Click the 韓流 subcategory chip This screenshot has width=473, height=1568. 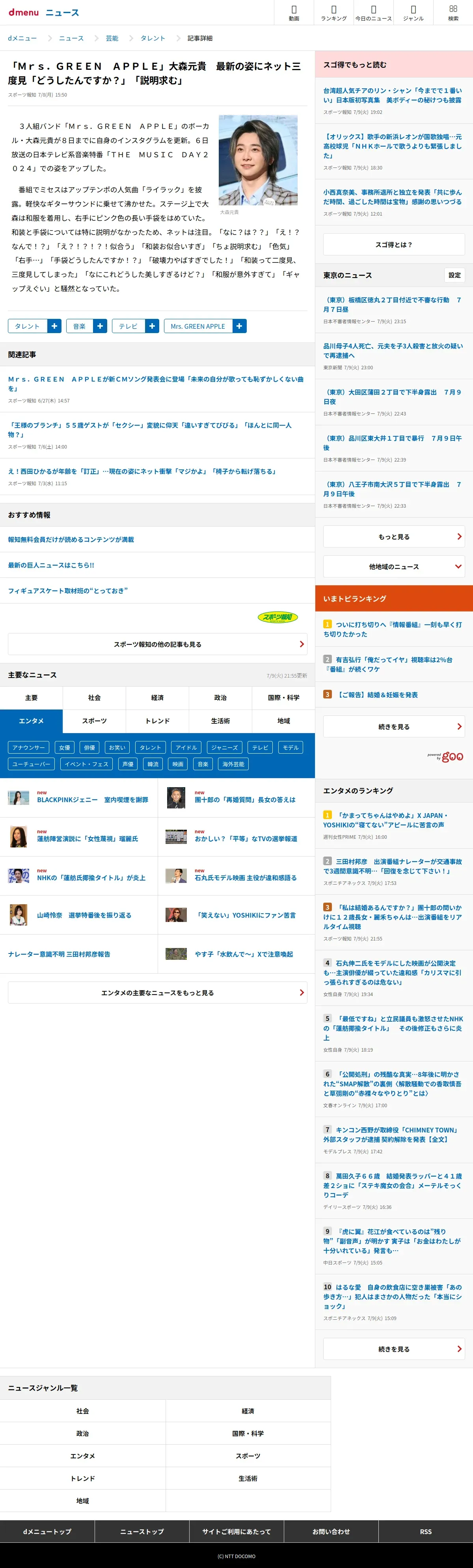[x=153, y=764]
